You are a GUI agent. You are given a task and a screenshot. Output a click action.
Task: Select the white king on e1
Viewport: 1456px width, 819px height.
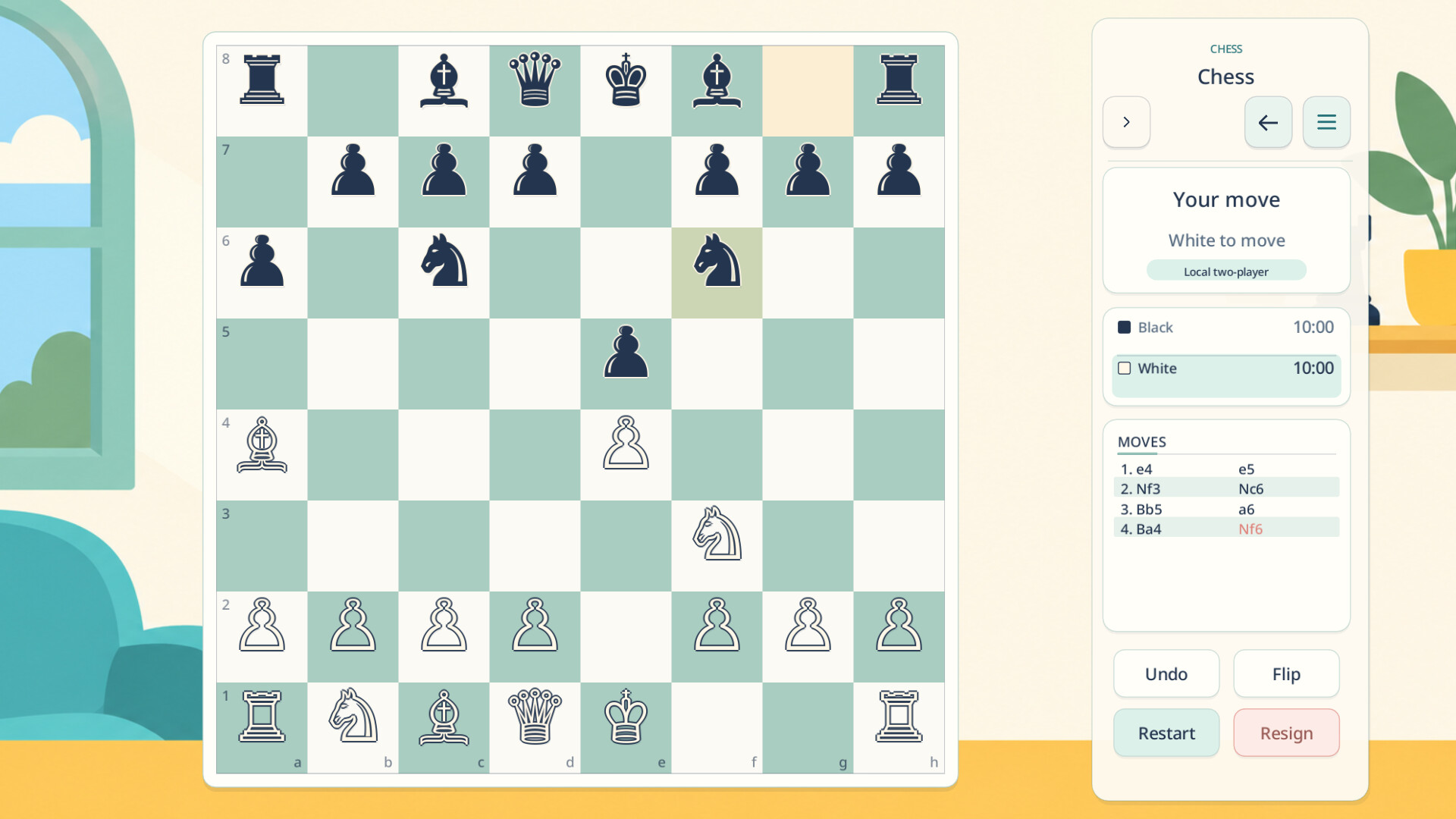coord(626,716)
